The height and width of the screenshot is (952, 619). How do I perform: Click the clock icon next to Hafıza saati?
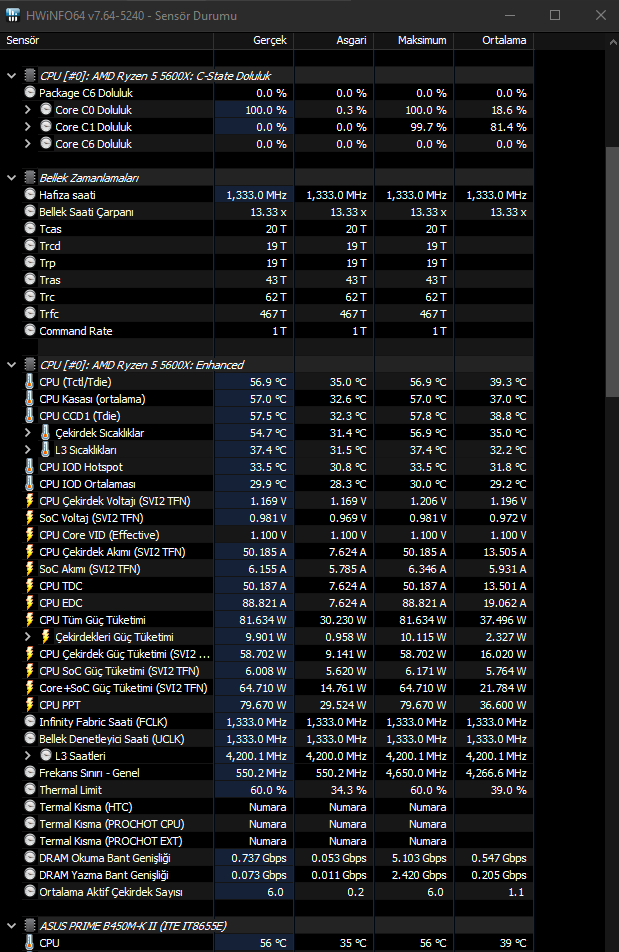pyautogui.click(x=30, y=194)
